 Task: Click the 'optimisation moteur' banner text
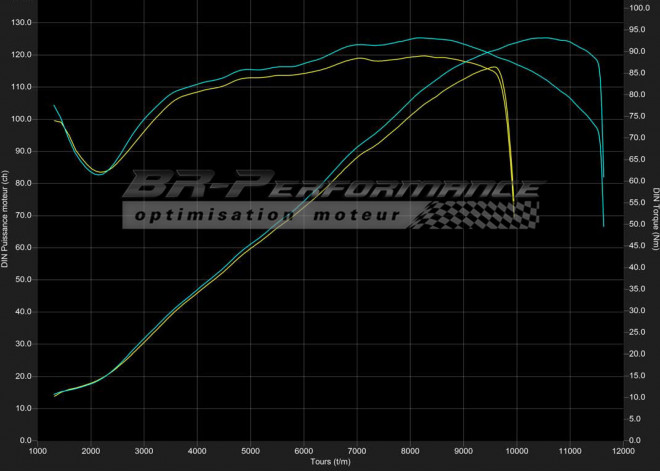[267, 216]
